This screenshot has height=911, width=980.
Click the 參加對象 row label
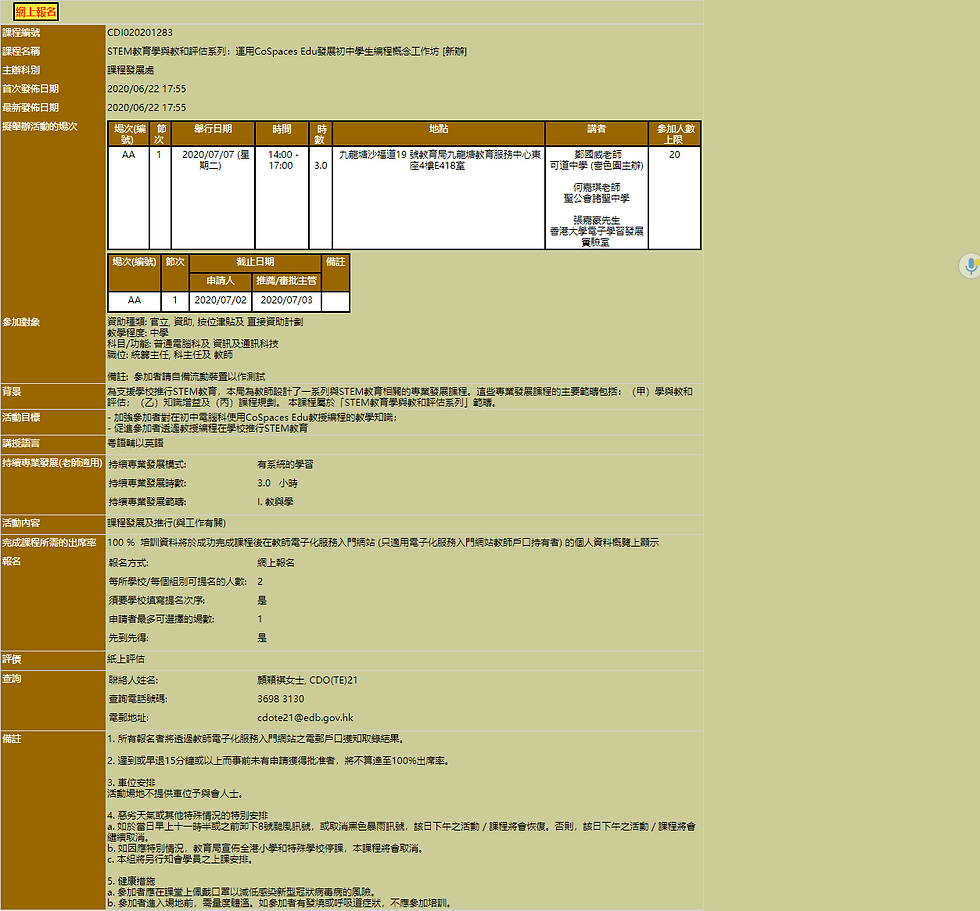pyautogui.click(x=21, y=322)
